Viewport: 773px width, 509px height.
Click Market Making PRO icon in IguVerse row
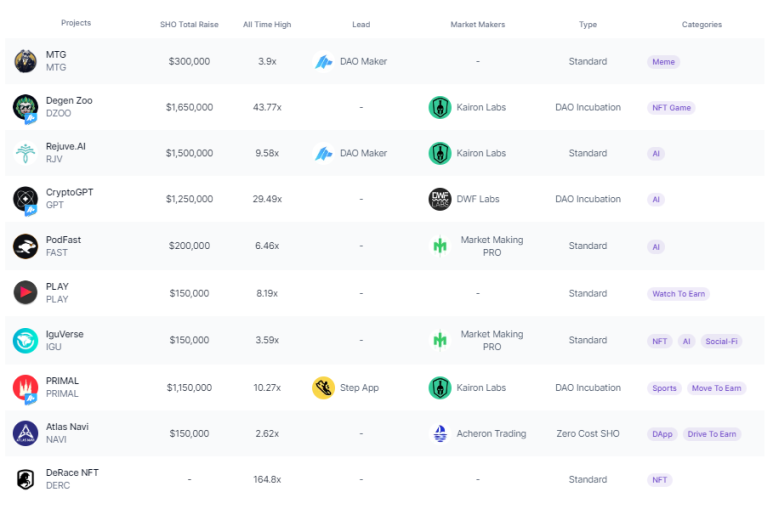point(440,340)
